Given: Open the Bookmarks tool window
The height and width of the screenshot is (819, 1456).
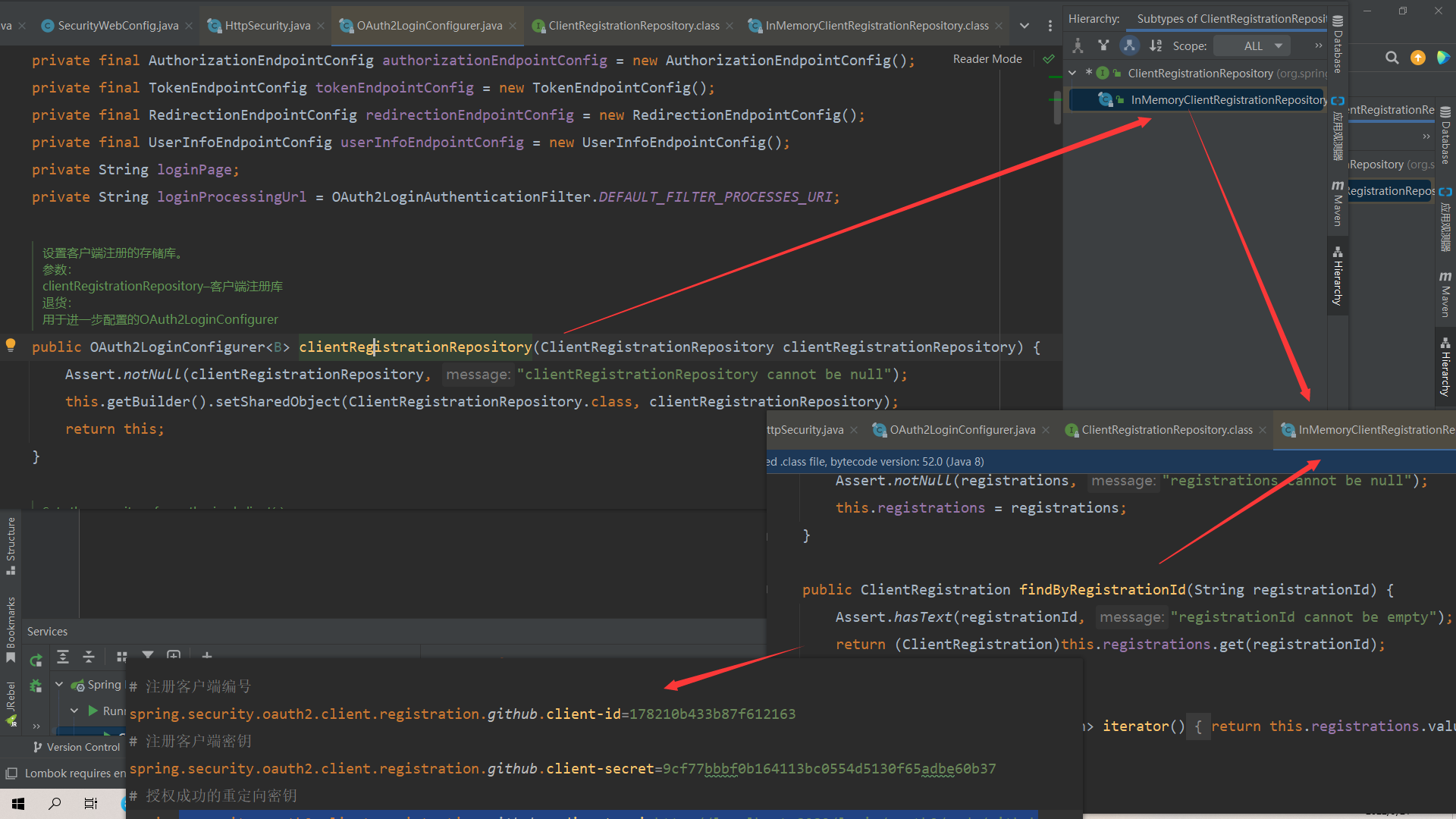Looking at the screenshot, I should tap(11, 629).
